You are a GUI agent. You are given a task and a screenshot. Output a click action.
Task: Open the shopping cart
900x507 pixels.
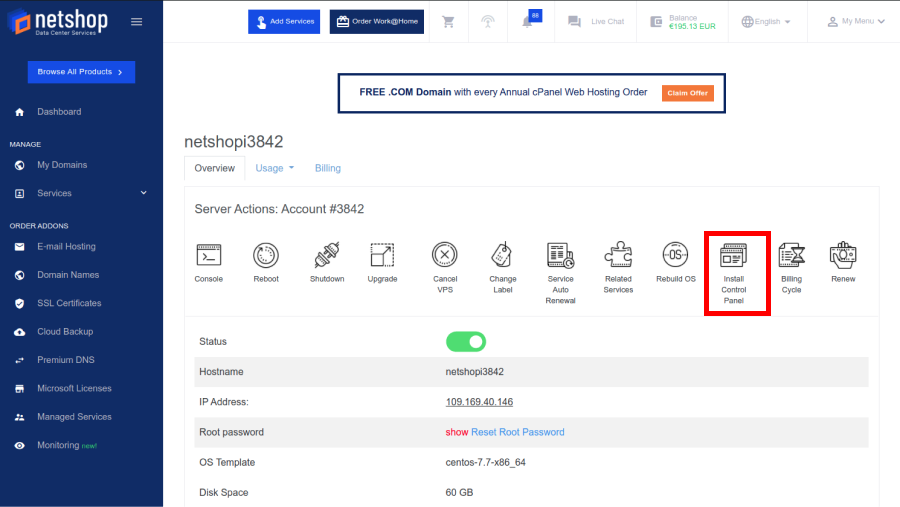tap(448, 22)
